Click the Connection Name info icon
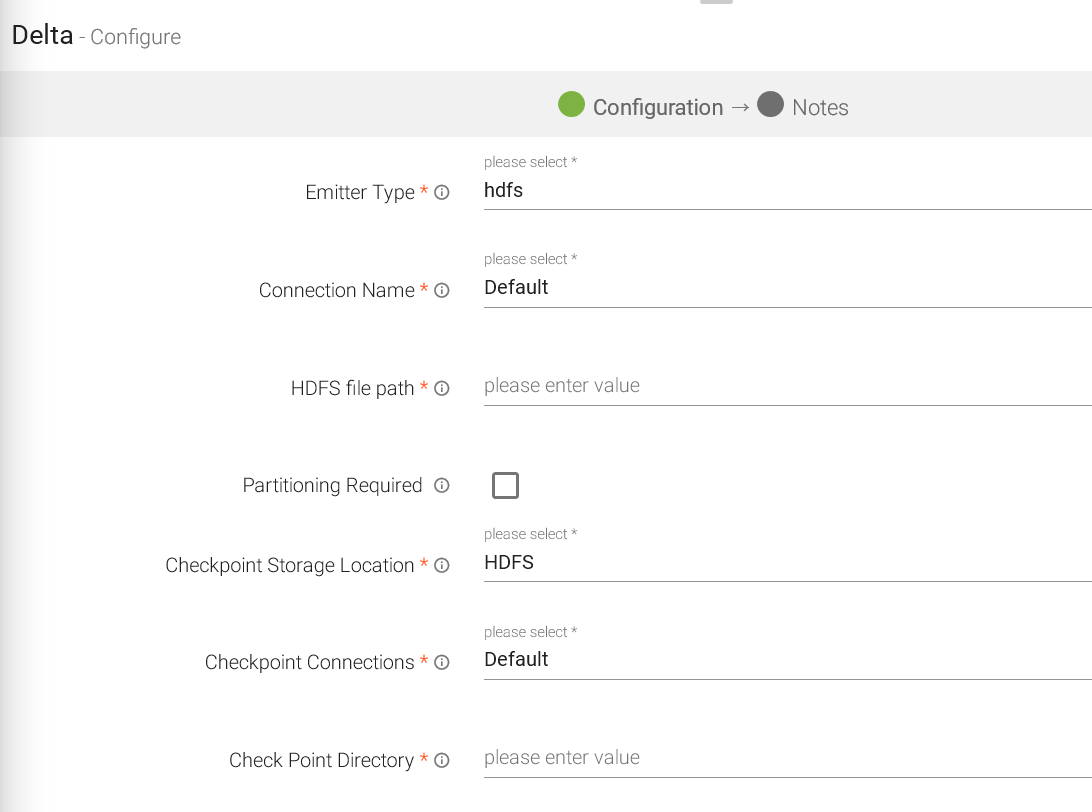This screenshot has width=1092, height=812. click(441, 290)
